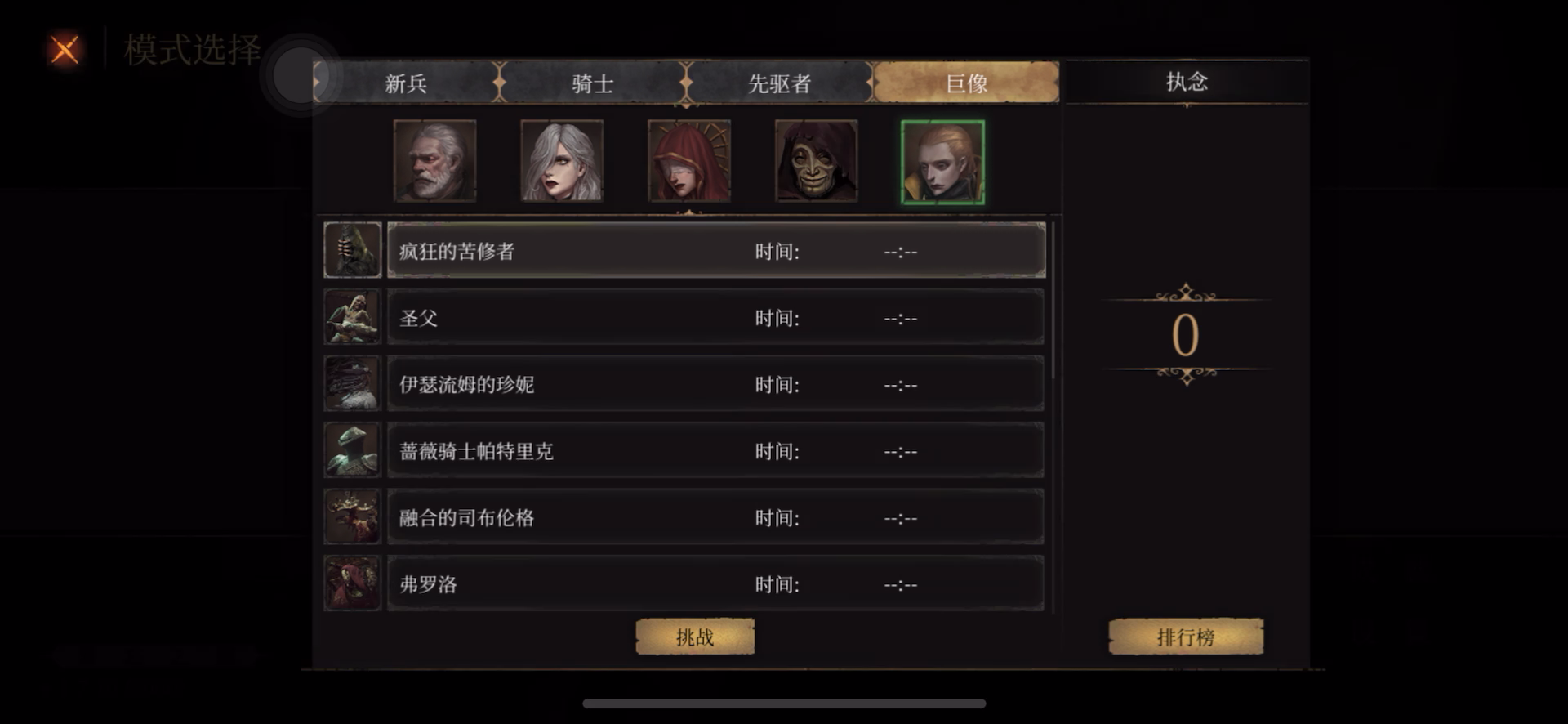
Task: Choose the 圣父 boss row
Action: [x=716, y=317]
